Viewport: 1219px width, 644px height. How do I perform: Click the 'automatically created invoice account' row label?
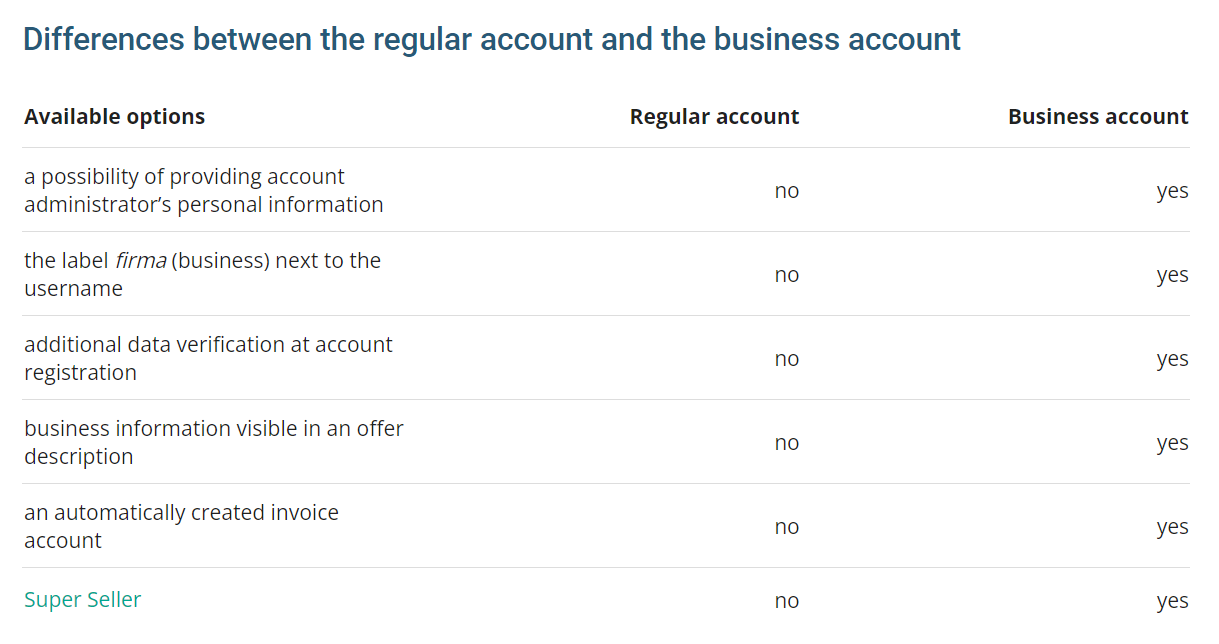pyautogui.click(x=181, y=526)
